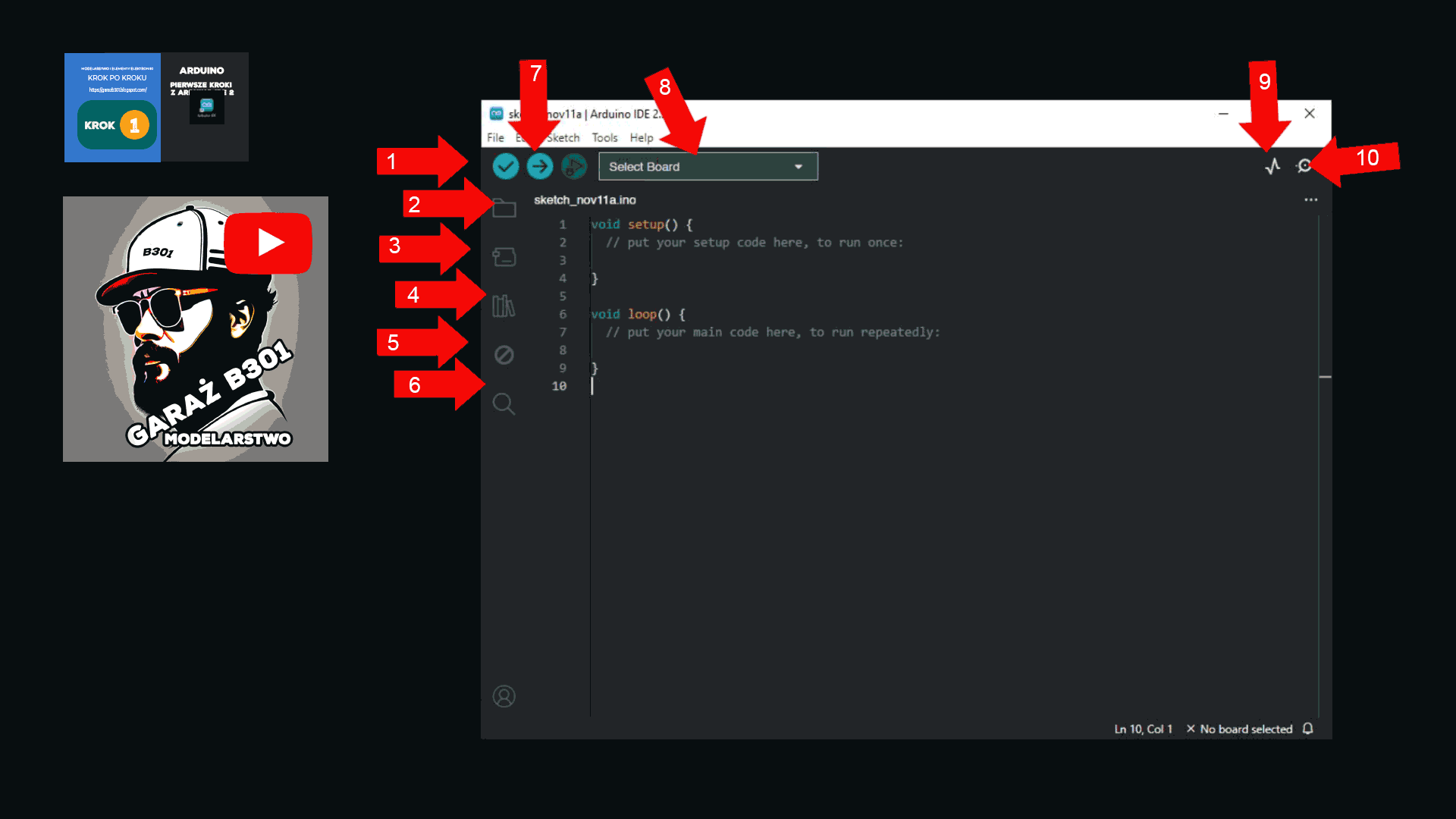Select the sketch_nov11a.ino tab
This screenshot has height=819, width=1456.
585,200
